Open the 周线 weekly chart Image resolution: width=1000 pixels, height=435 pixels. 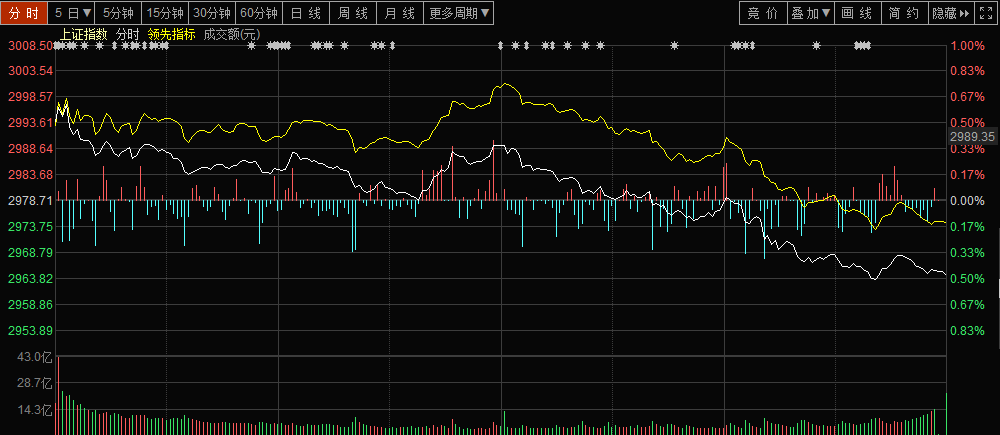click(353, 13)
